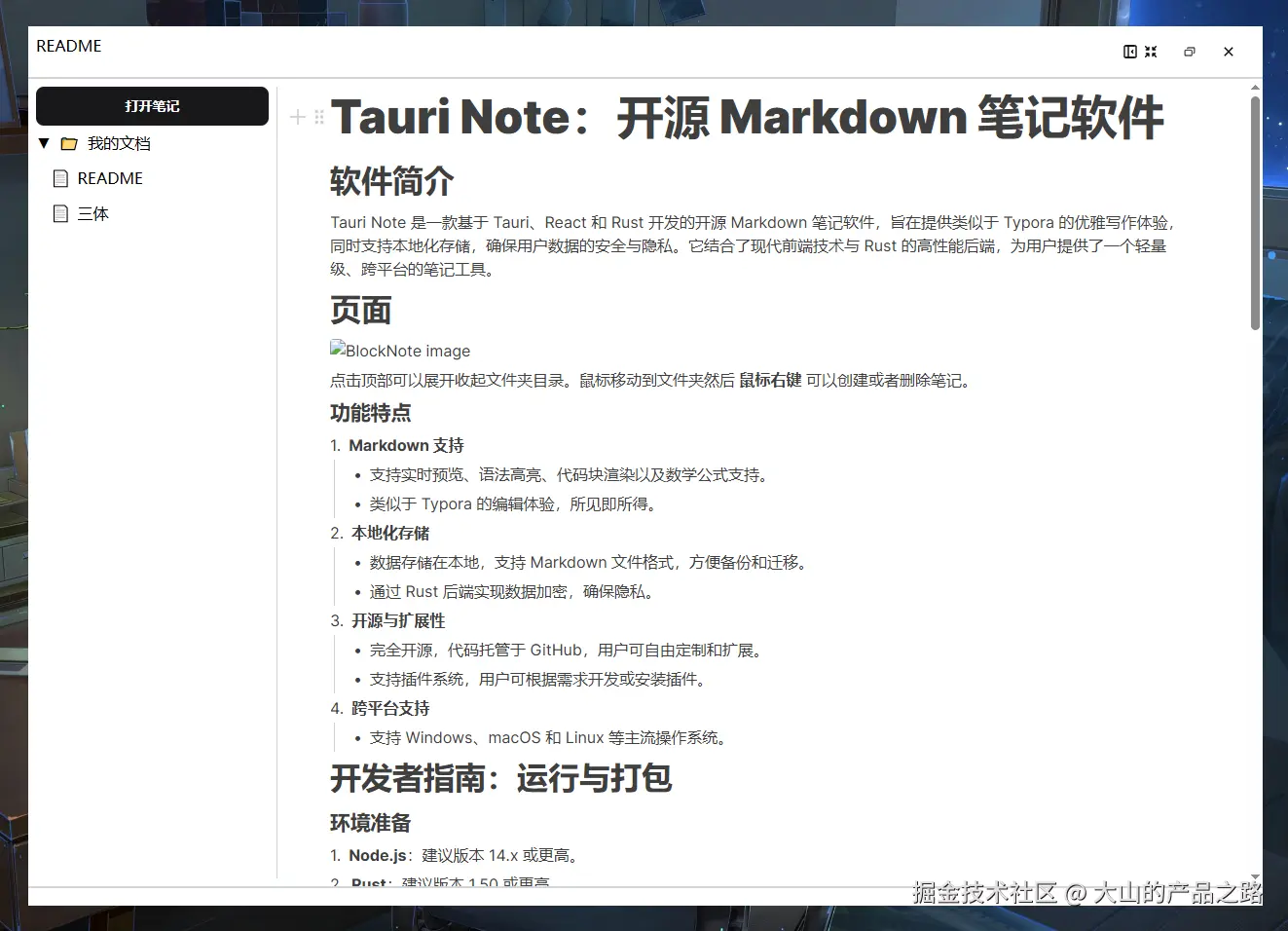Image resolution: width=1288 pixels, height=931 pixels.
Task: Click the intro paragraph starting Tauri Note 是一款
Action: [x=754, y=245]
